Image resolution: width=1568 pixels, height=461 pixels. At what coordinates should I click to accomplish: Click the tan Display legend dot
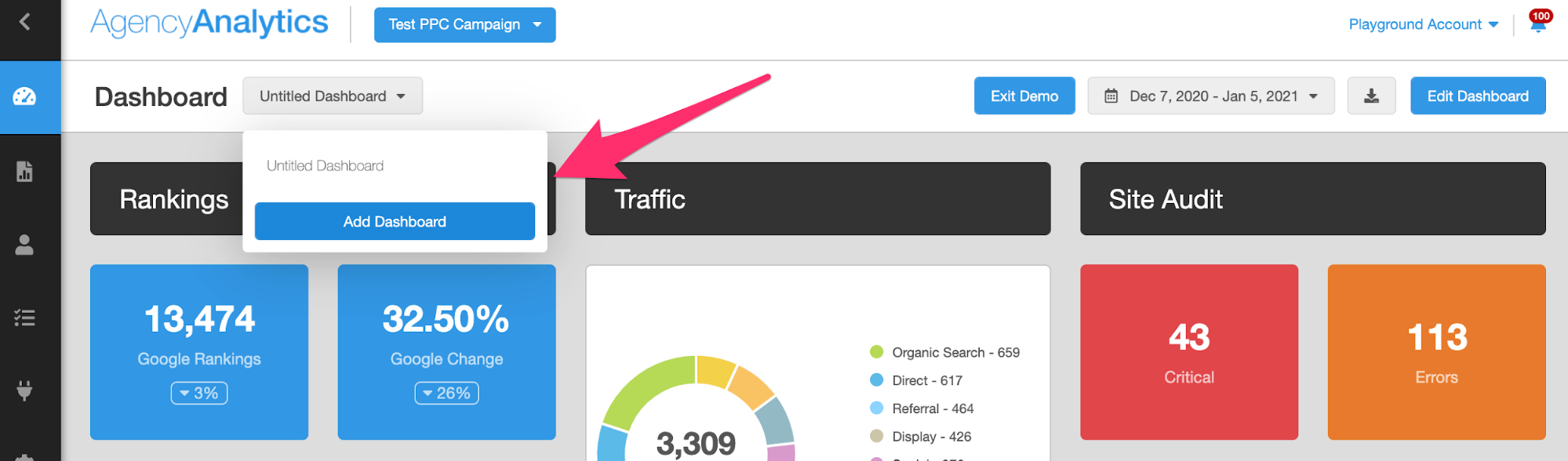pyautogui.click(x=877, y=437)
